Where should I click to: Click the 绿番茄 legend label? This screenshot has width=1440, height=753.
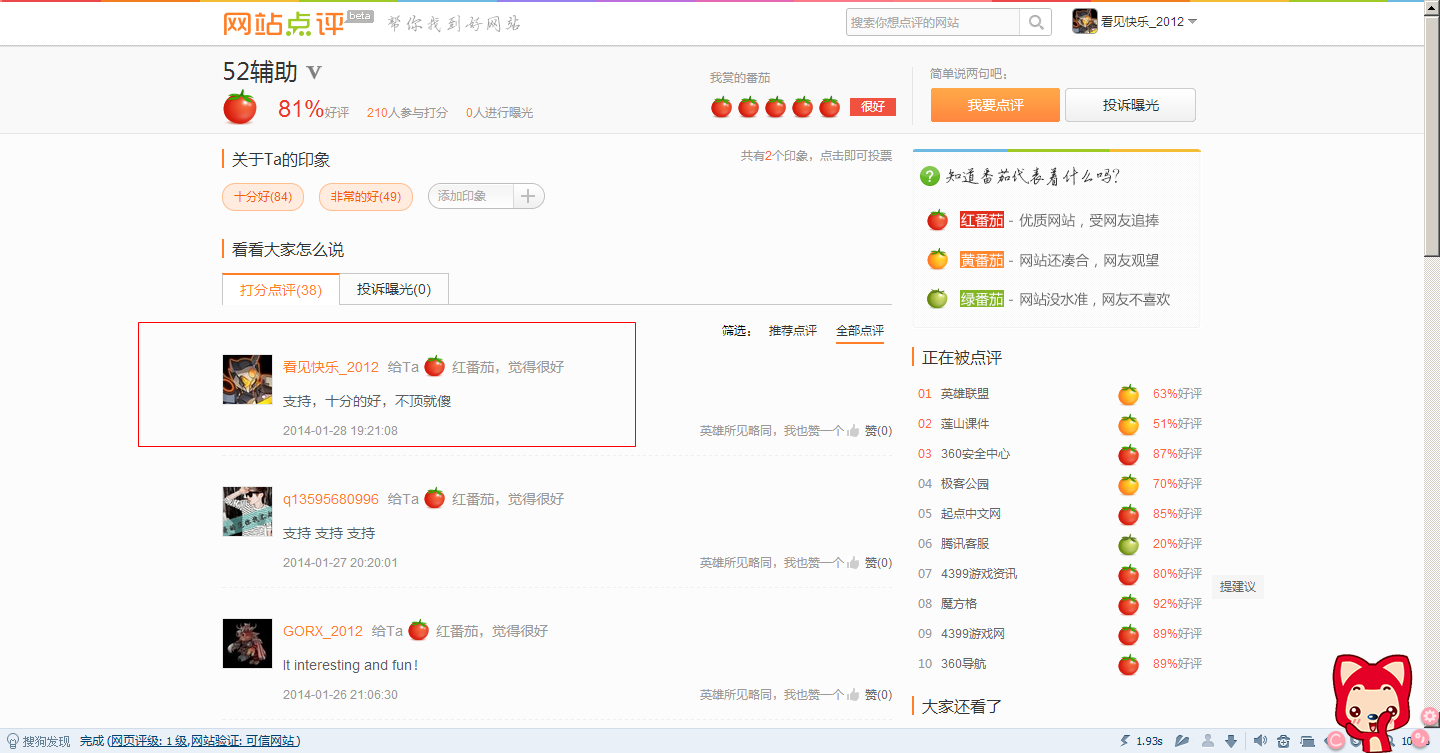[x=981, y=299]
